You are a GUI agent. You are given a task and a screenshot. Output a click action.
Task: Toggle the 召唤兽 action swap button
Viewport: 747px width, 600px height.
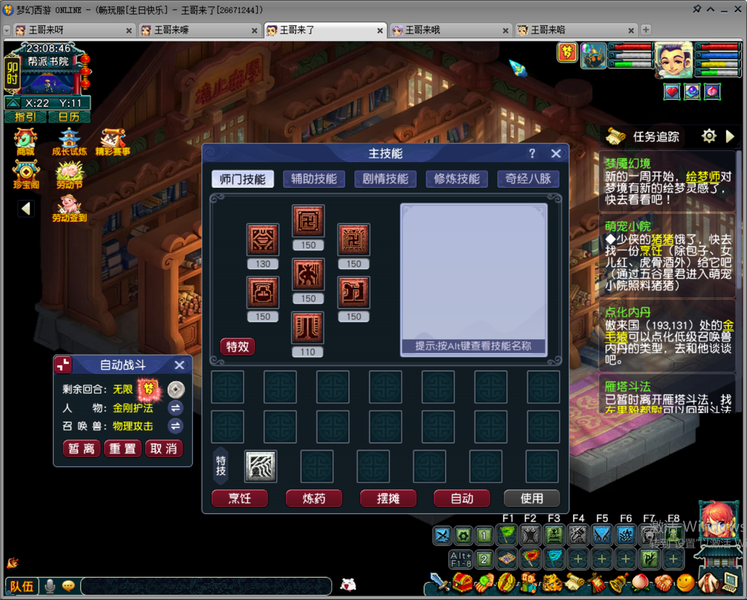coord(175,426)
